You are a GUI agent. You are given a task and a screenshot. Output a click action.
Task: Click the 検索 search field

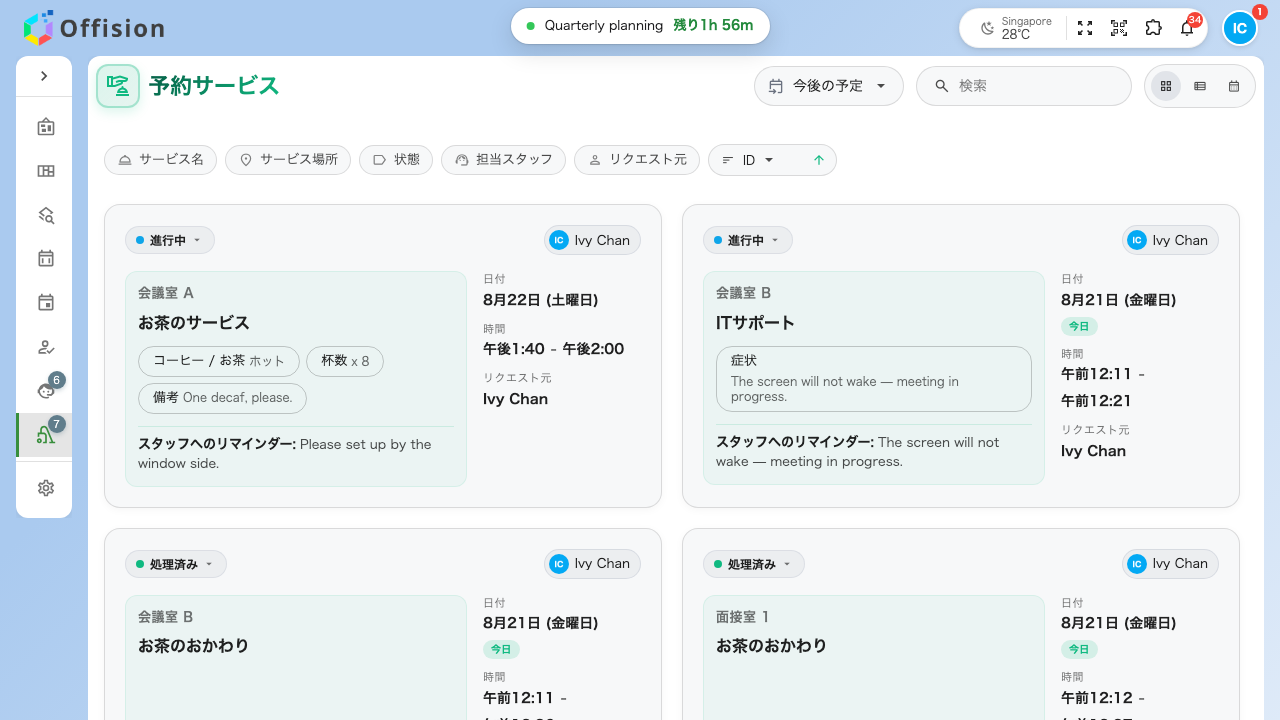[x=1024, y=86]
